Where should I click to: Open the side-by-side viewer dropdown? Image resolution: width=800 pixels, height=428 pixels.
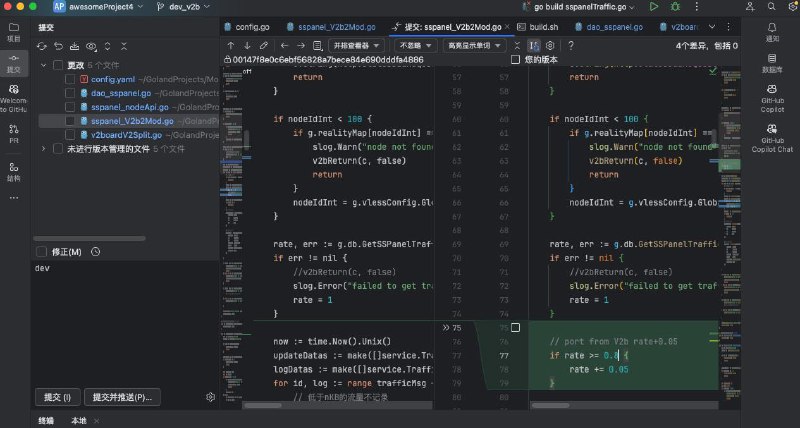356,46
